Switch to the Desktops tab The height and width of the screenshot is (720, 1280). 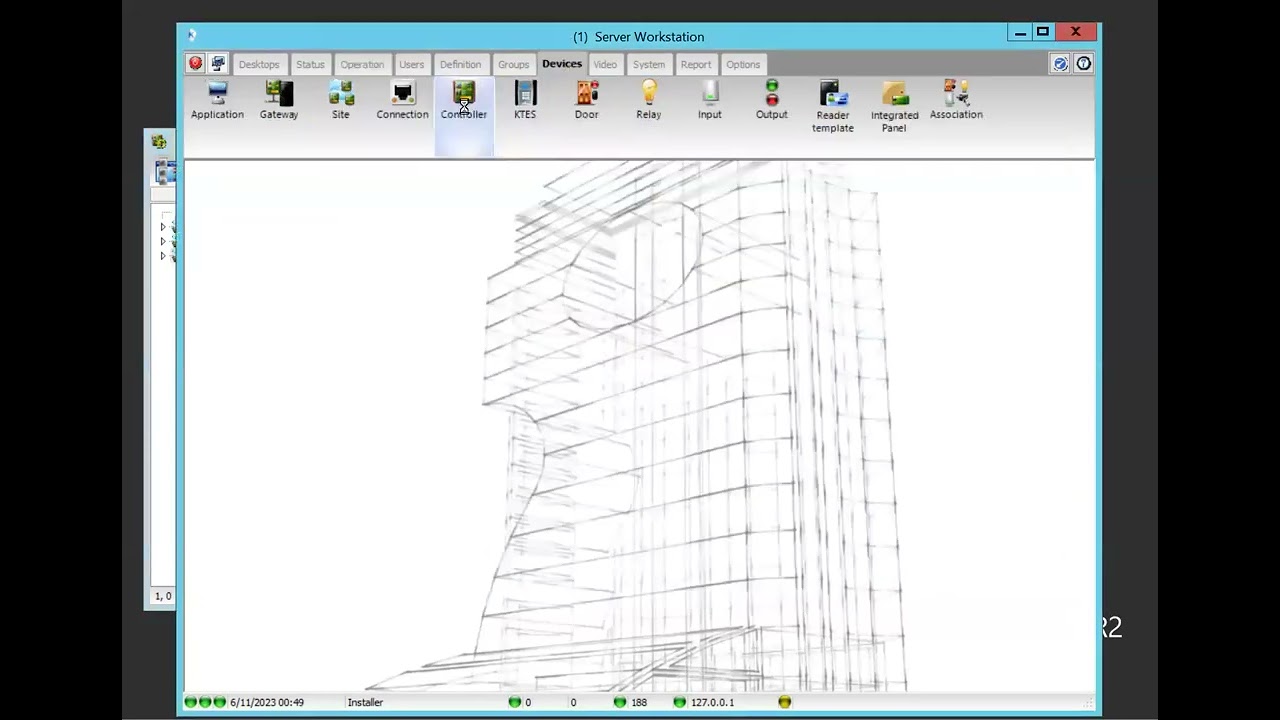coord(259,64)
